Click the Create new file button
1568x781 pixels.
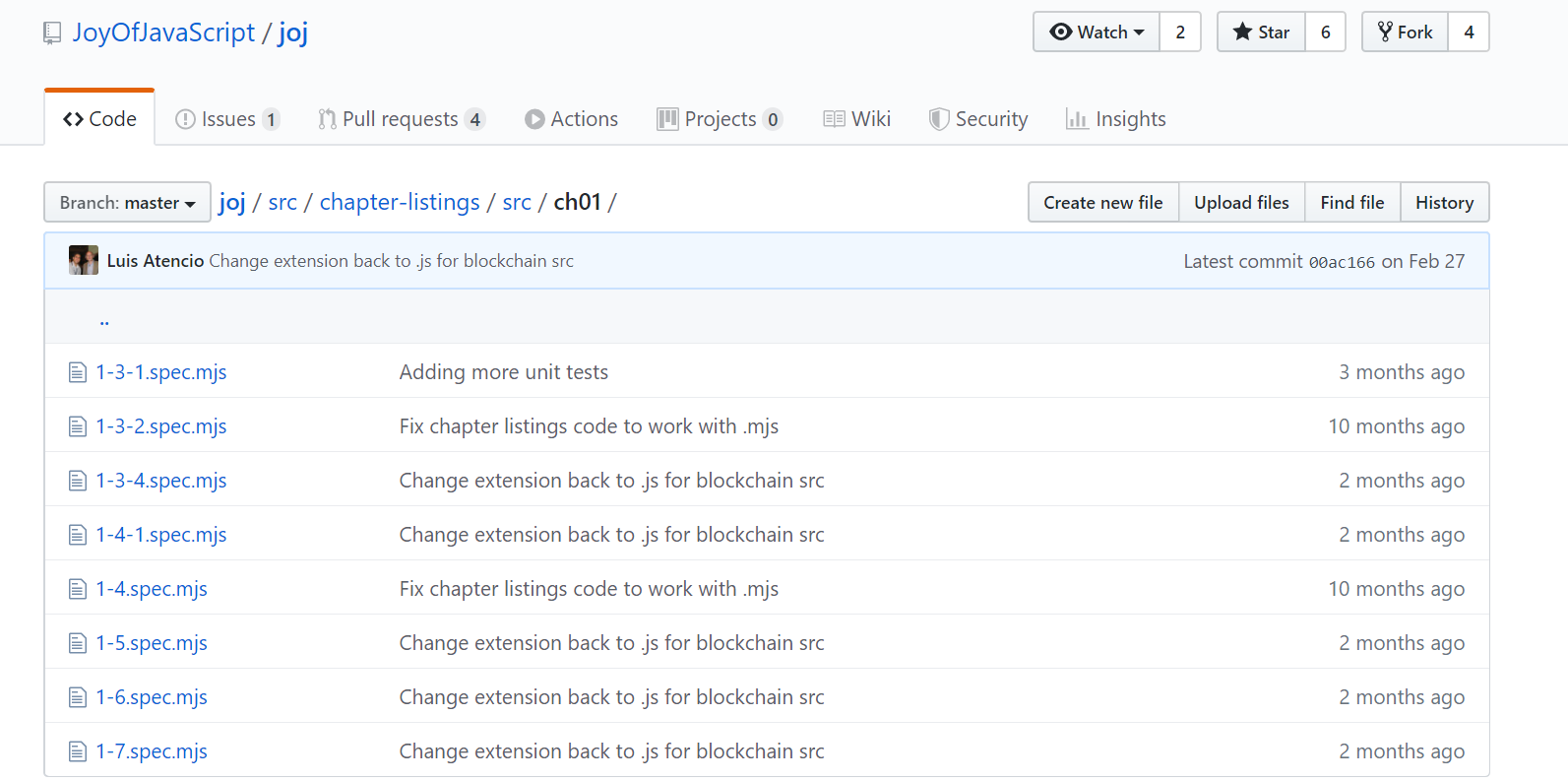click(1103, 202)
